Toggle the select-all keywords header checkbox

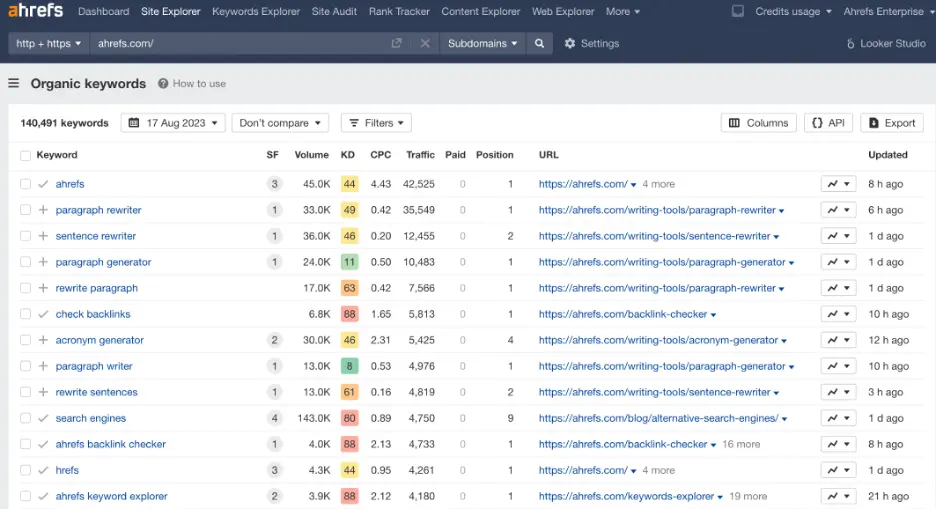26,155
